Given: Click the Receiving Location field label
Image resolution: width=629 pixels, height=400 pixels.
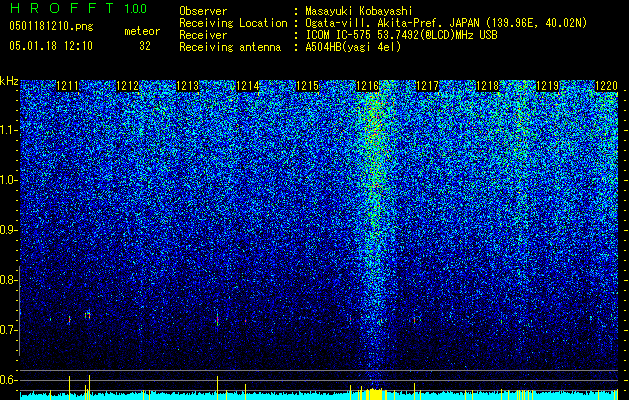Looking at the screenshot, I should [233, 23].
